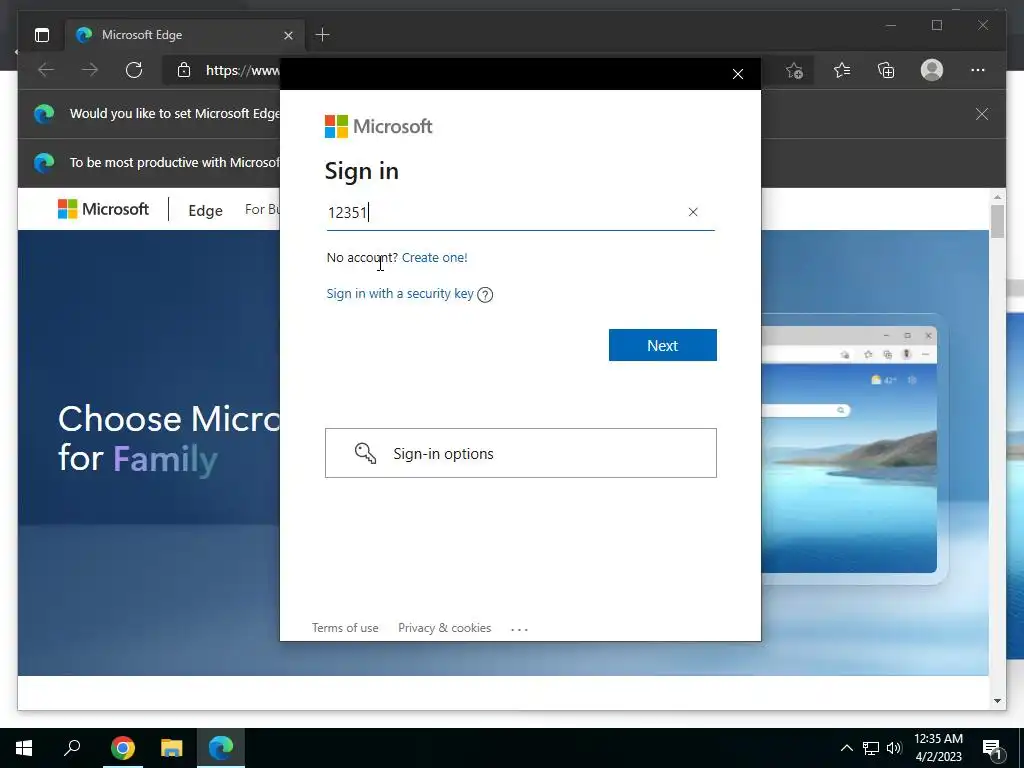
Task: Open network status tray icon
Action: tap(871, 748)
